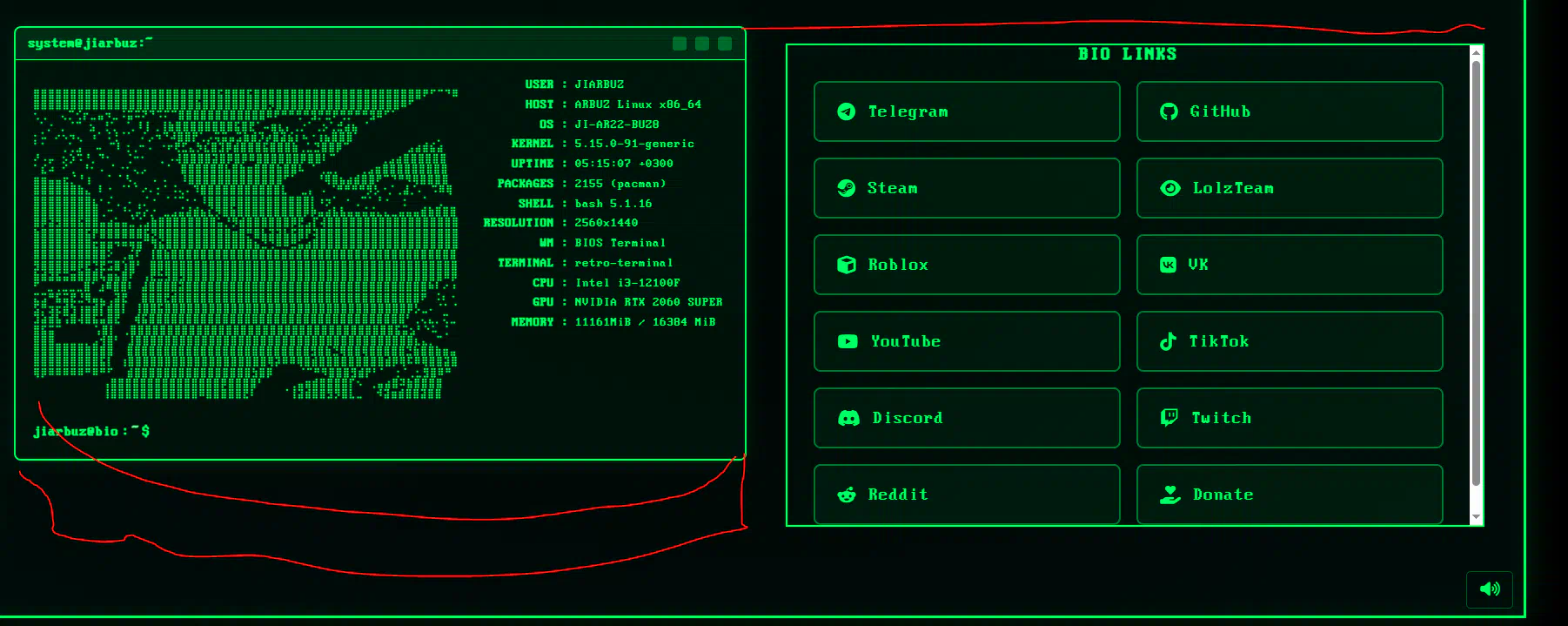Click the HOST value ARBUZ Linux x86_64
The width and height of the screenshot is (1568, 626).
point(638,104)
